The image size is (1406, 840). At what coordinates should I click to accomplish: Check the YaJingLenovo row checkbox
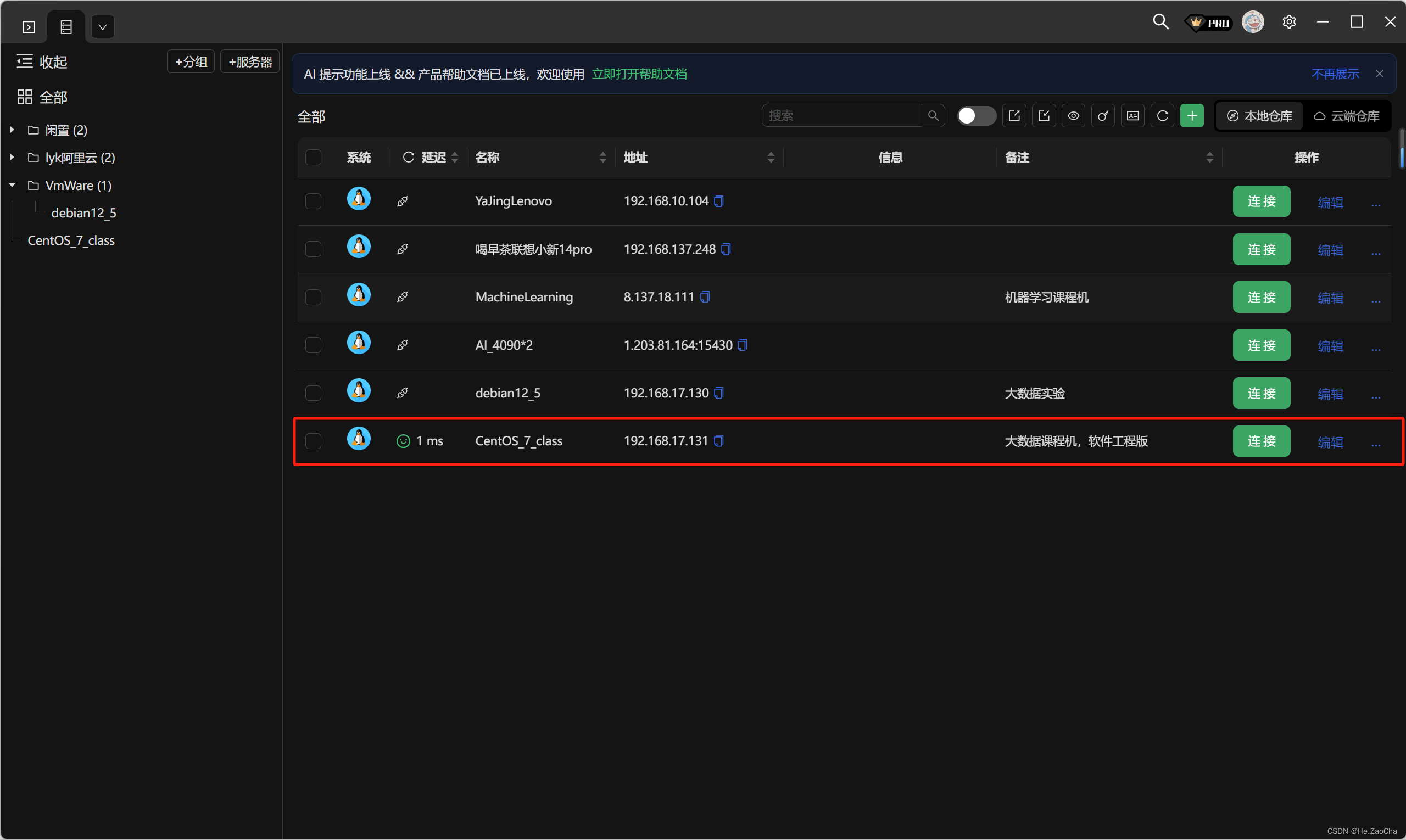point(313,201)
